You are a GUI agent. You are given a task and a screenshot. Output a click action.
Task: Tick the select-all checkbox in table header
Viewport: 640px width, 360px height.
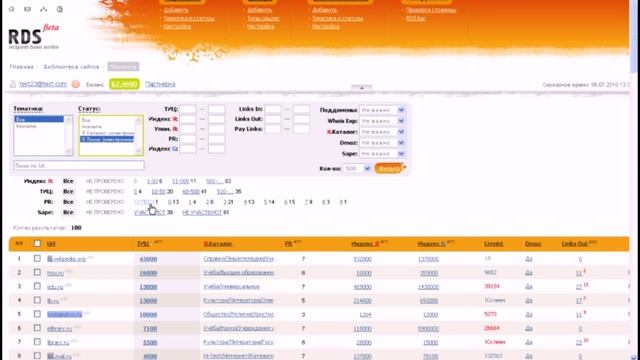37,243
